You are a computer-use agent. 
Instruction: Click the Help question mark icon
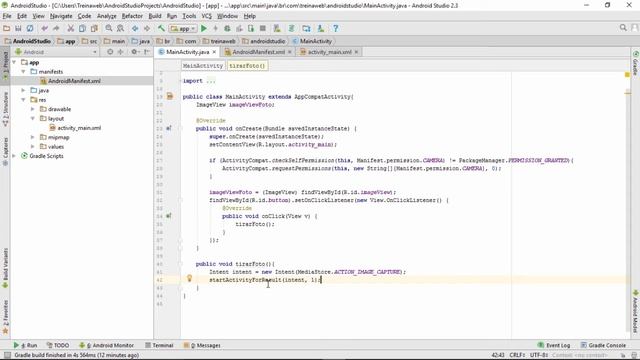click(336, 29)
